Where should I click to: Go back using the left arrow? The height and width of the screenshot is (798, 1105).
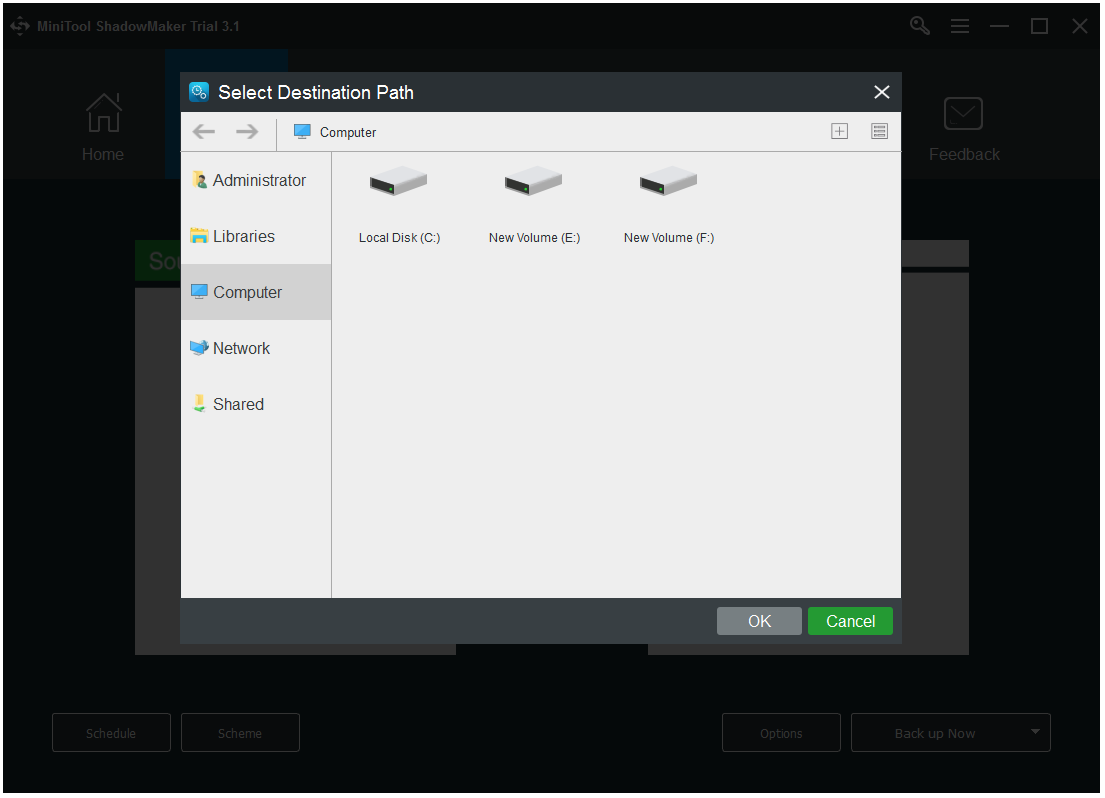[204, 132]
